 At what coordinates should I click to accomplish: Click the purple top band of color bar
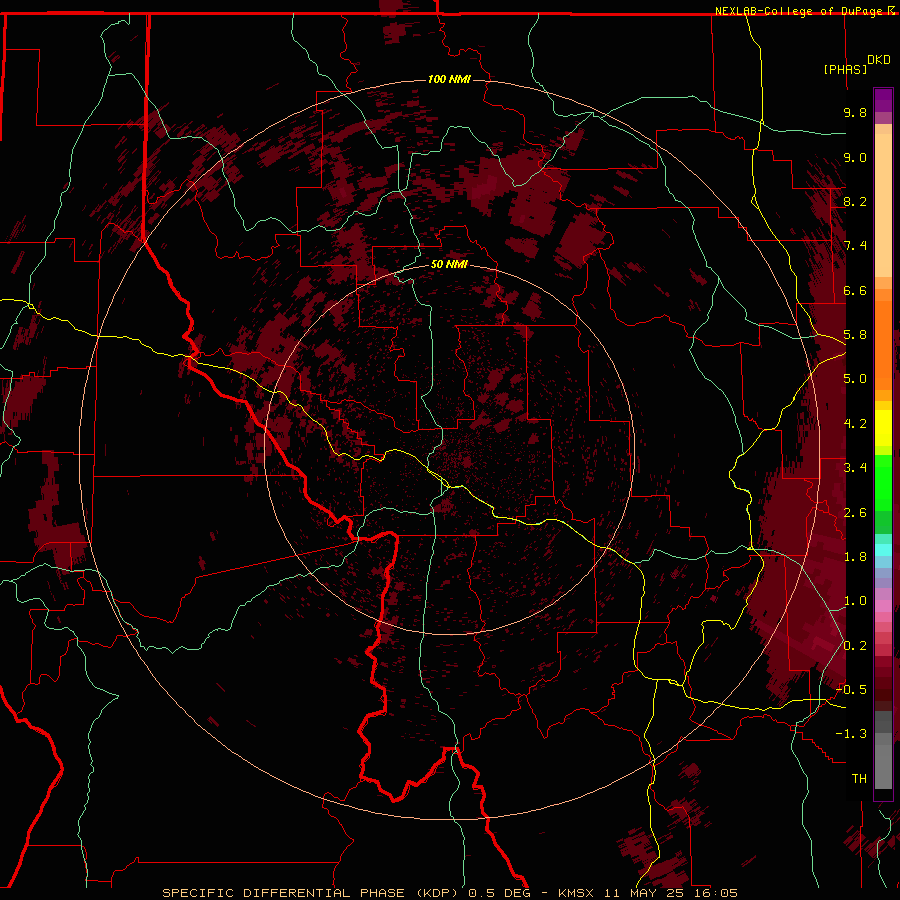coord(883,100)
